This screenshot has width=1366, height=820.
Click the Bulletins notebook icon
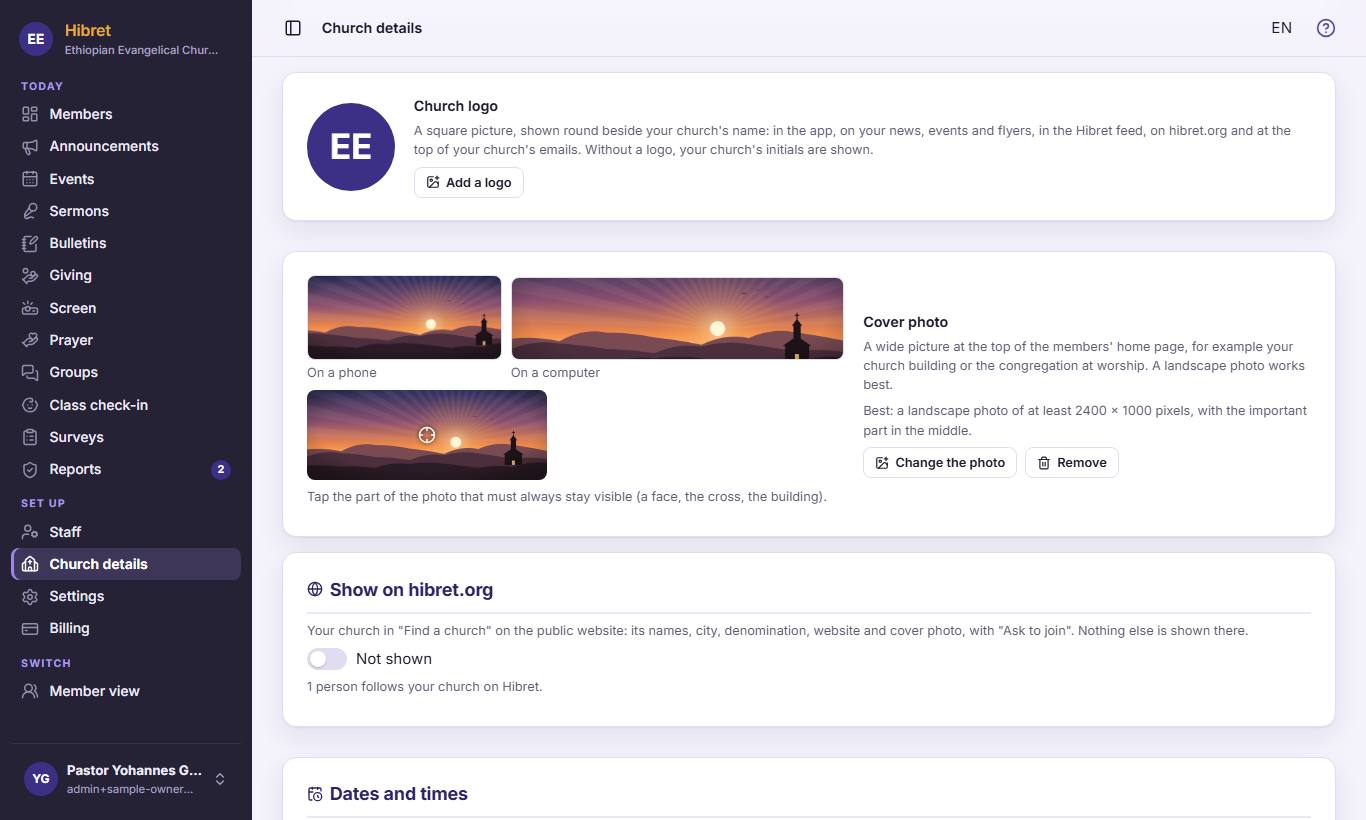(30, 243)
